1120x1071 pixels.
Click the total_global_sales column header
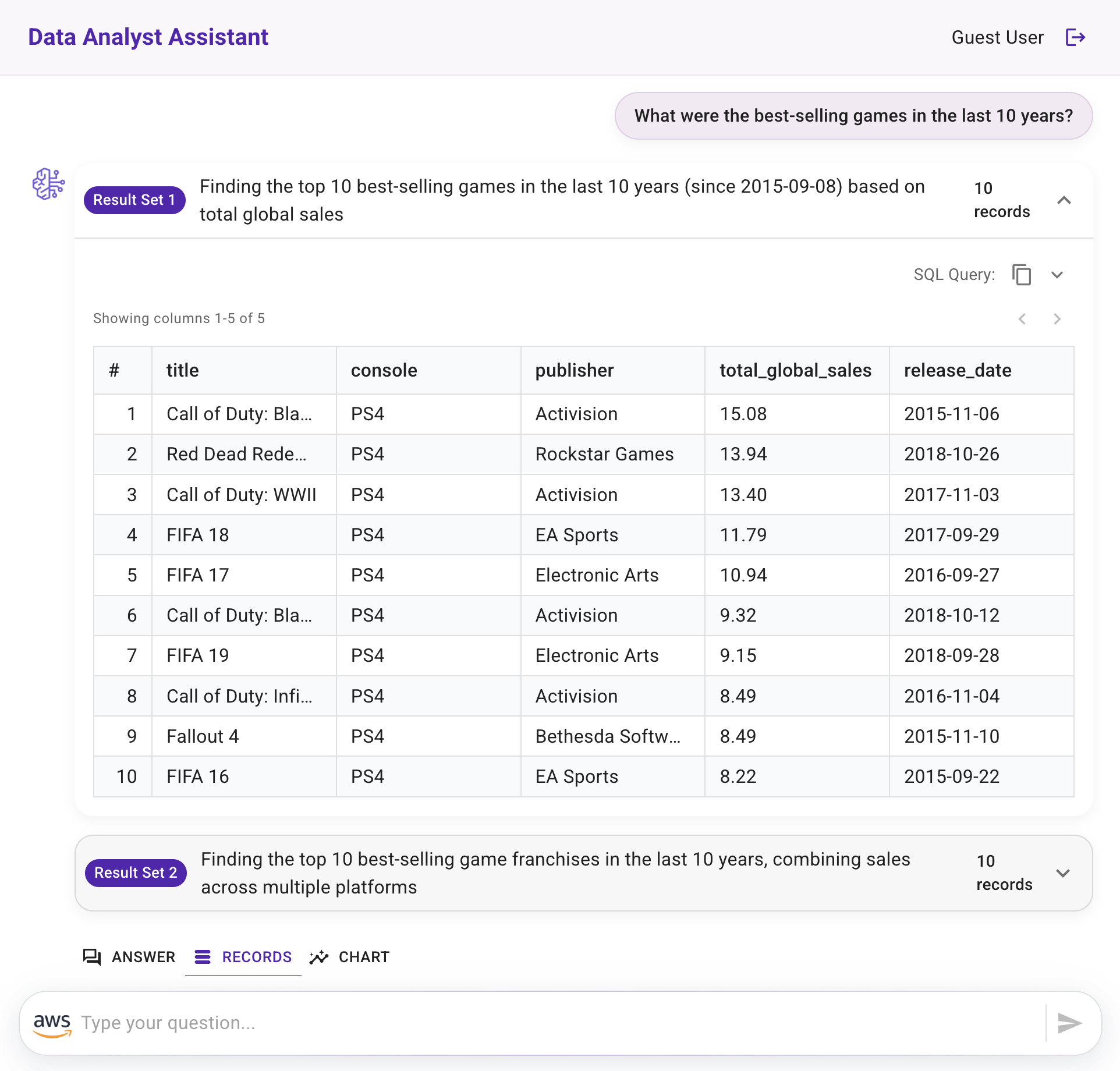point(796,370)
